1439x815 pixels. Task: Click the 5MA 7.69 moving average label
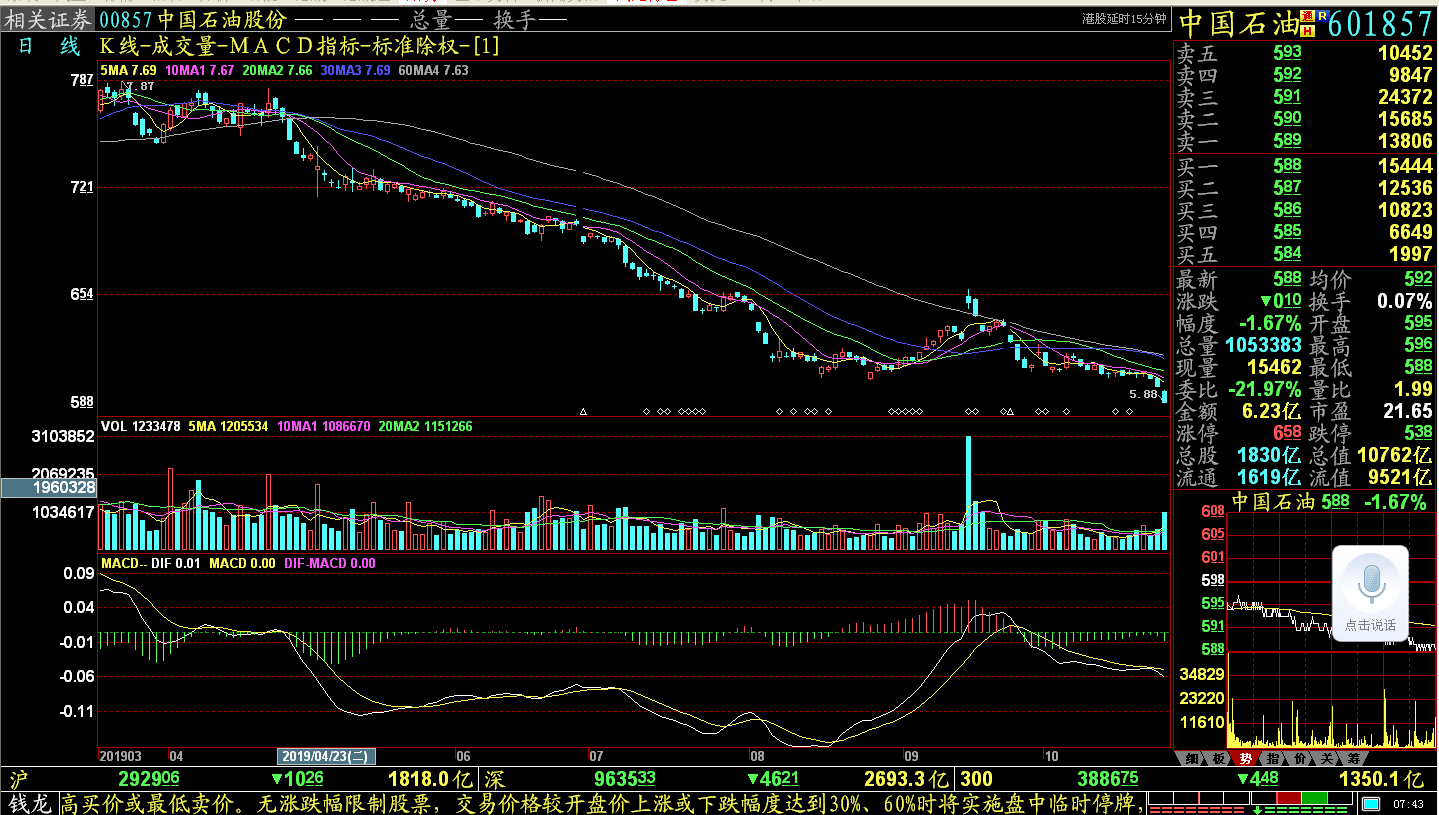[129, 70]
